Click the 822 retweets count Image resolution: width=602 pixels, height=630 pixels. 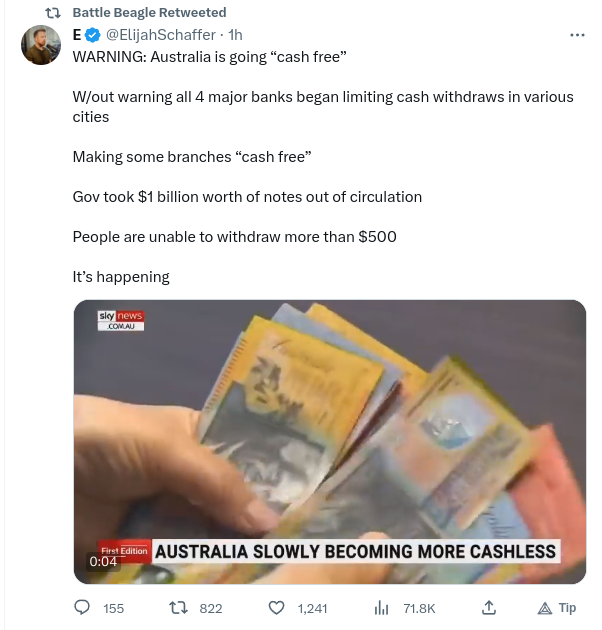point(211,609)
